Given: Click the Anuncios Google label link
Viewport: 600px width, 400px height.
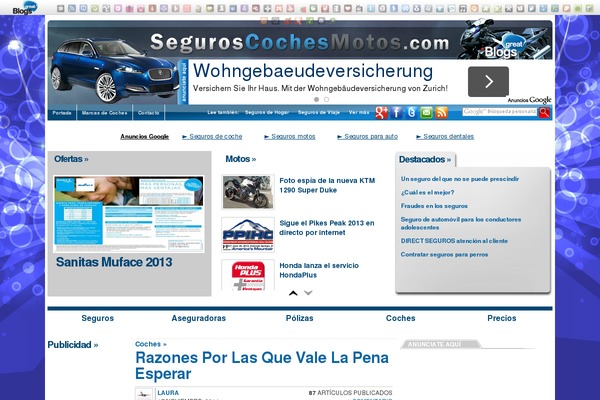Looking at the screenshot, I should 145,137.
